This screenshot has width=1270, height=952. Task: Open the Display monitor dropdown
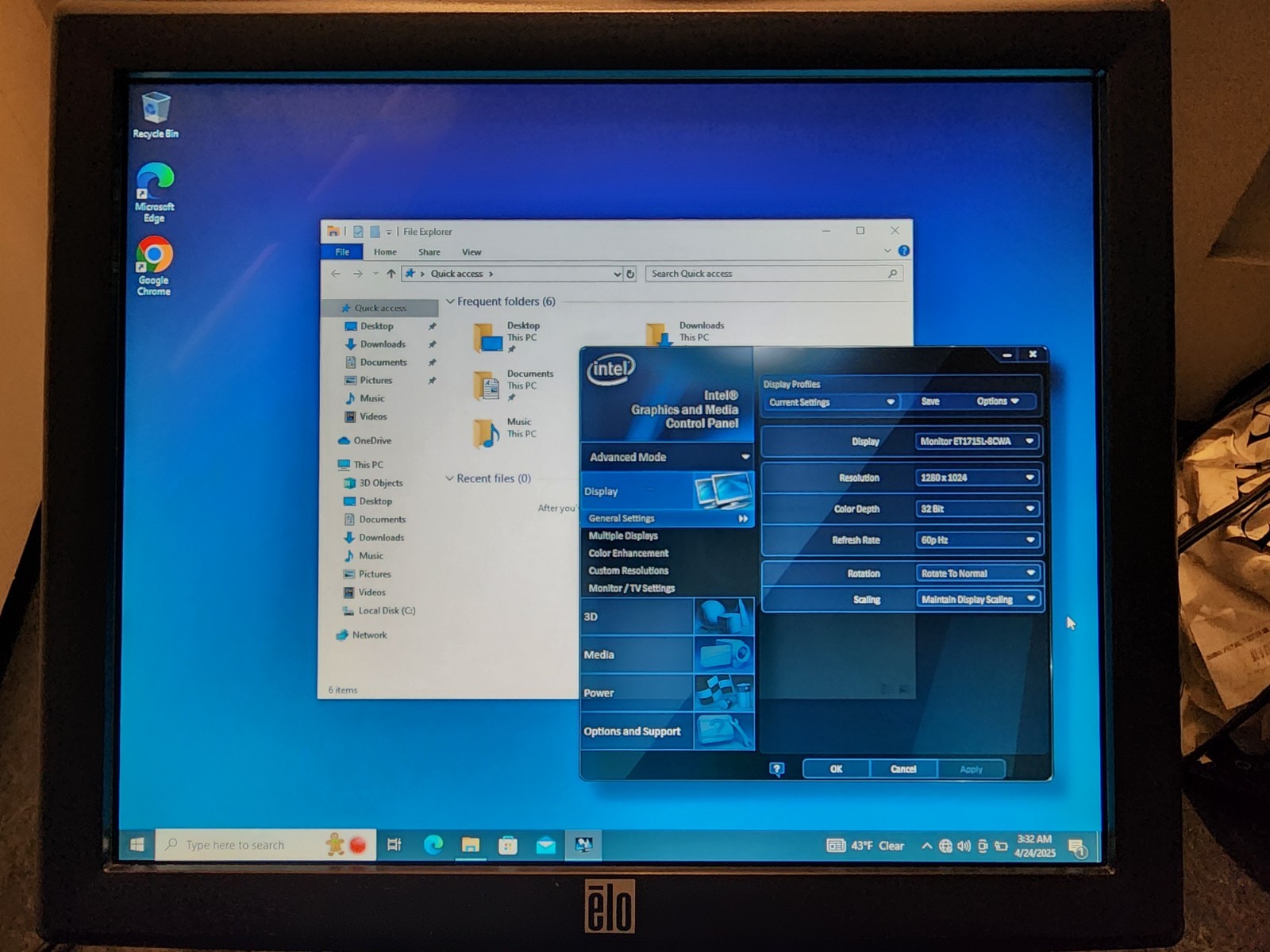978,441
